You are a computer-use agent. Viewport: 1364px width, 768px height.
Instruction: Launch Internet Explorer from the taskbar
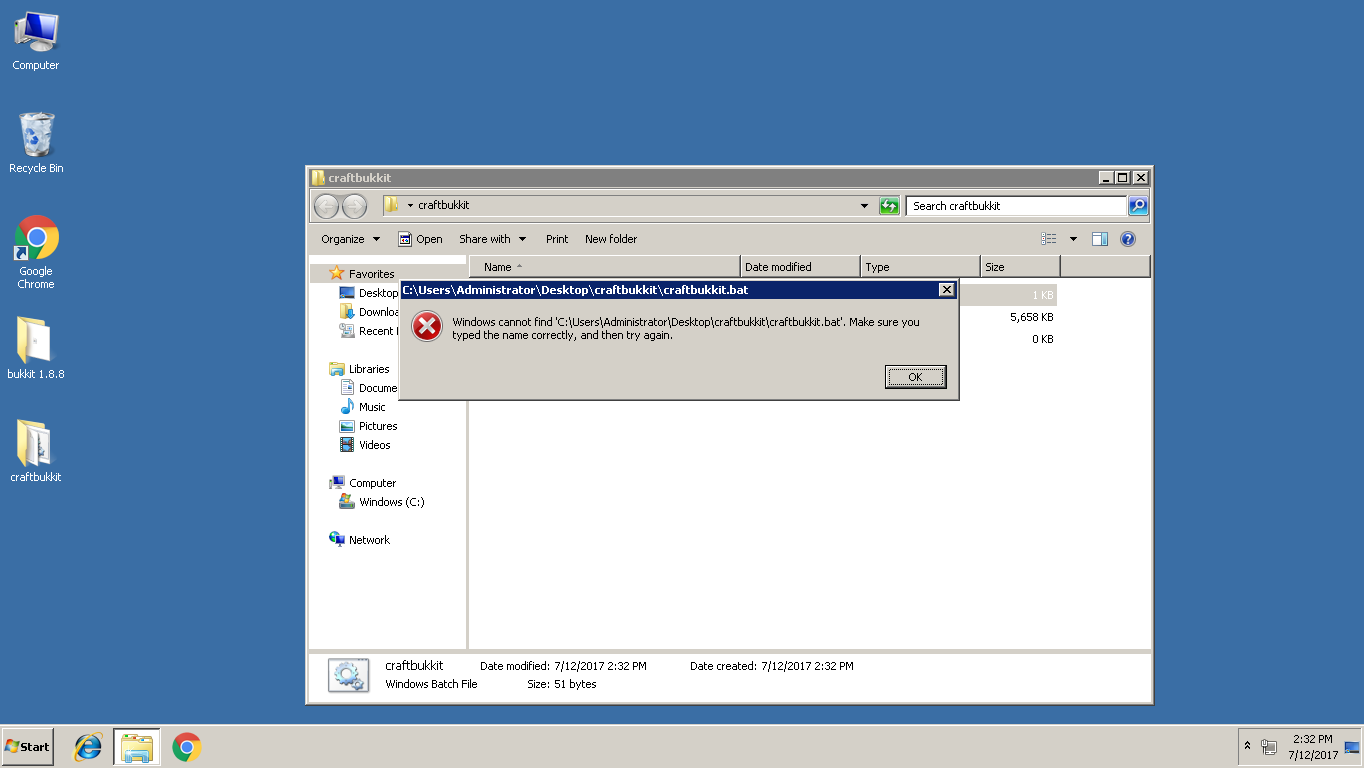click(x=88, y=747)
